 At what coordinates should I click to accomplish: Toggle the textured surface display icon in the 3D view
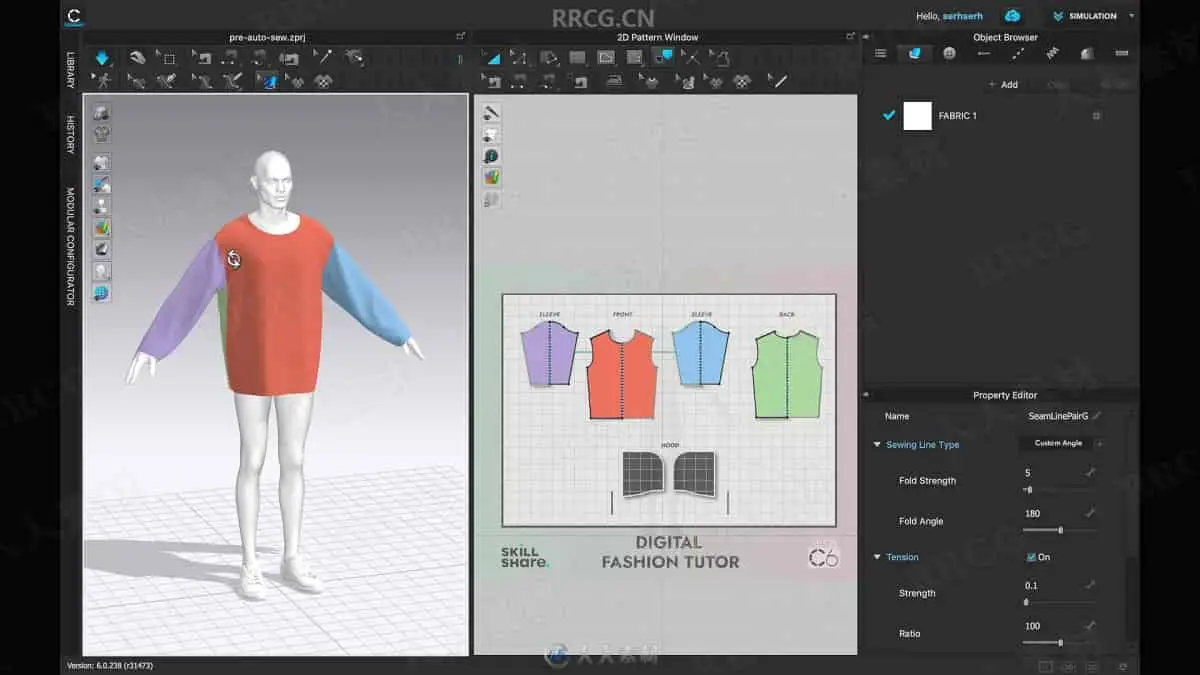coord(102,227)
